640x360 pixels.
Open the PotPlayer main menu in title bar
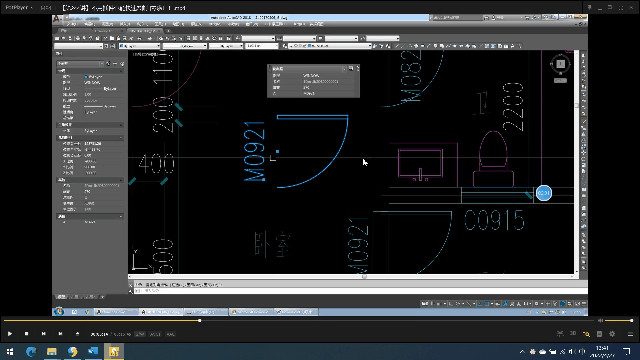pyautogui.click(x=19, y=8)
